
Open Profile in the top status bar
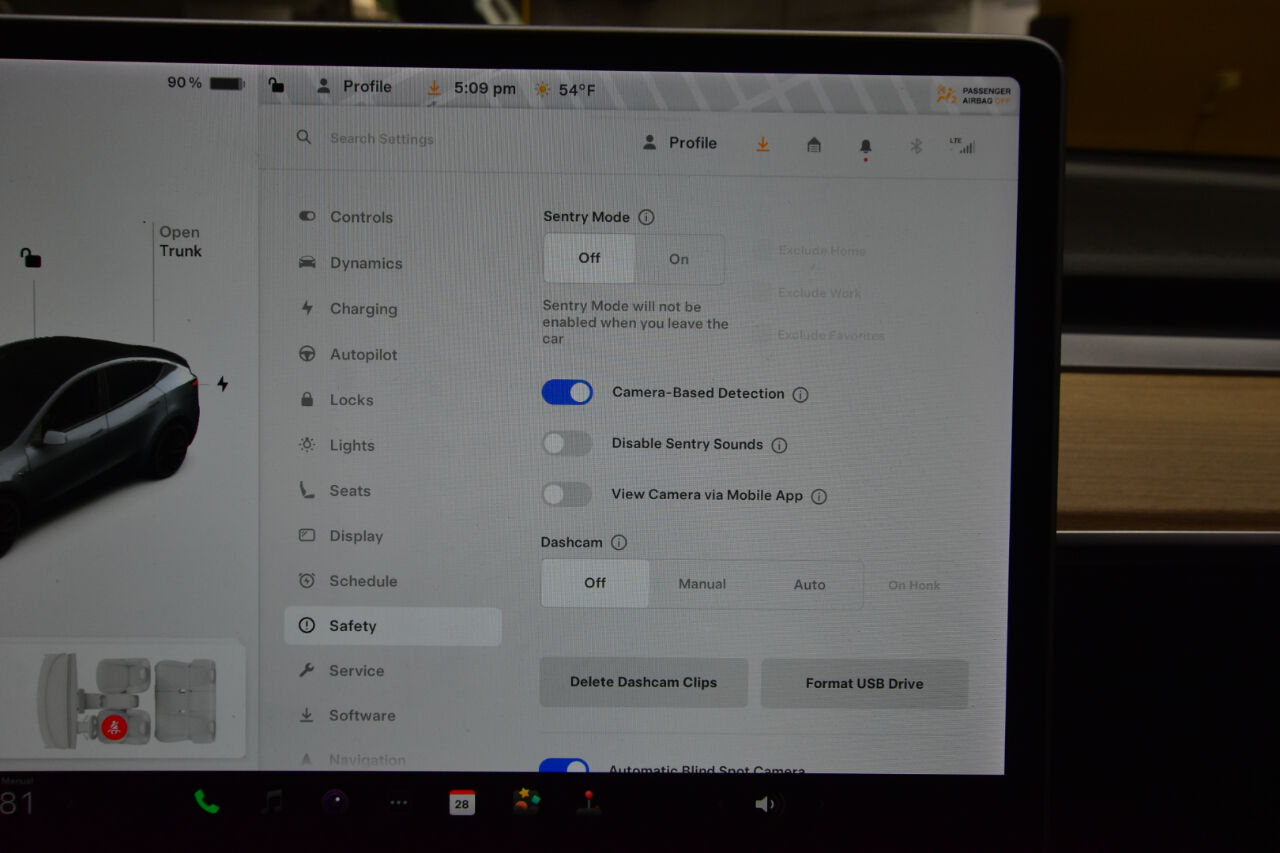pyautogui.click(x=354, y=86)
